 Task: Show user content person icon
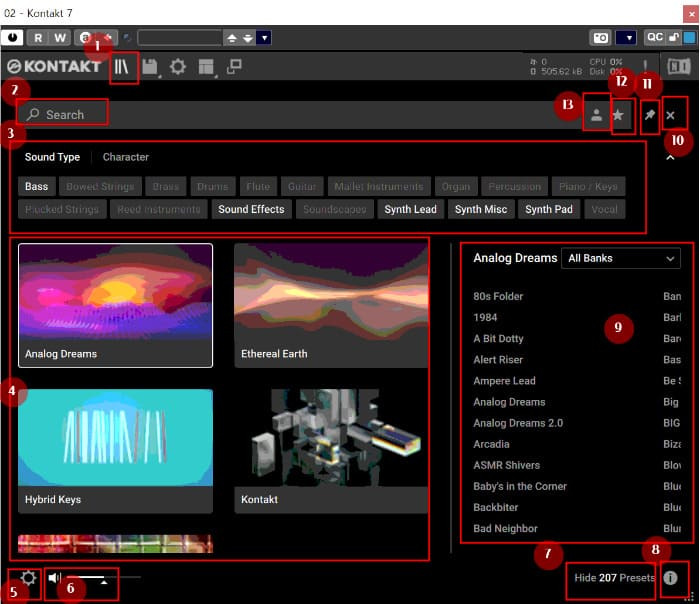click(596, 115)
